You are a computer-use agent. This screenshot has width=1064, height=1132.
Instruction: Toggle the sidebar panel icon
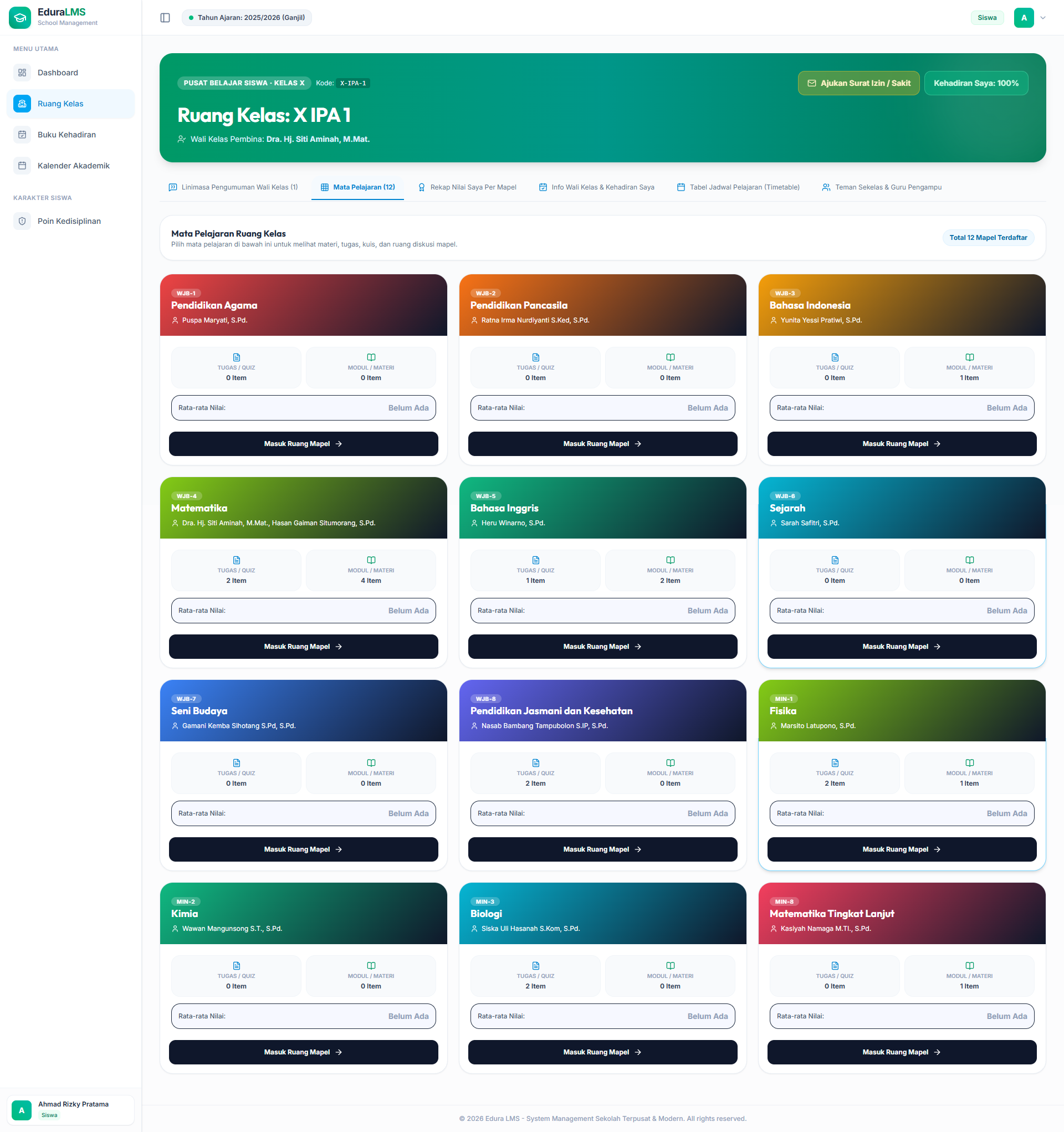(165, 18)
